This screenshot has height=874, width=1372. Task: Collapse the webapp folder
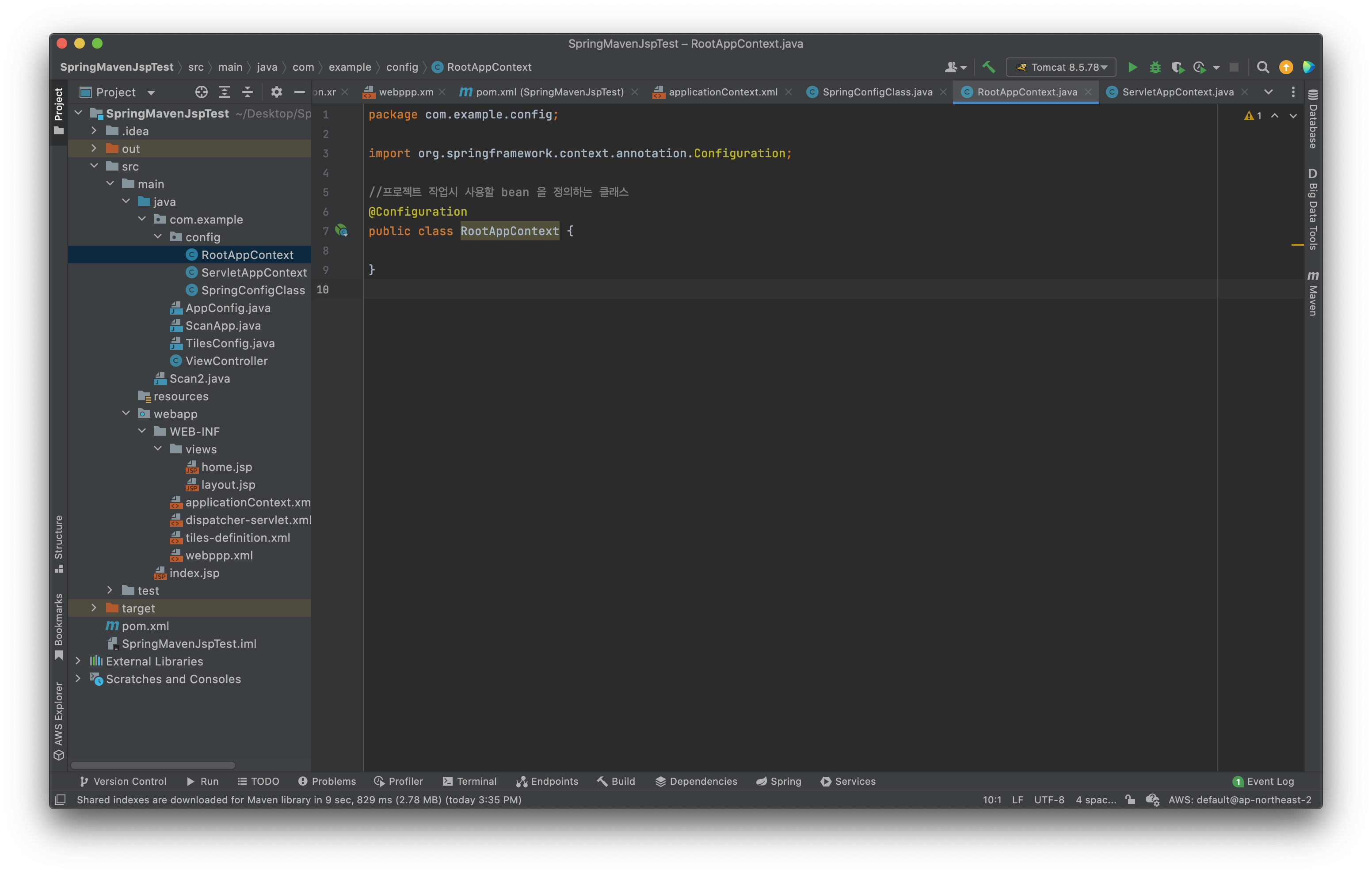(x=126, y=414)
